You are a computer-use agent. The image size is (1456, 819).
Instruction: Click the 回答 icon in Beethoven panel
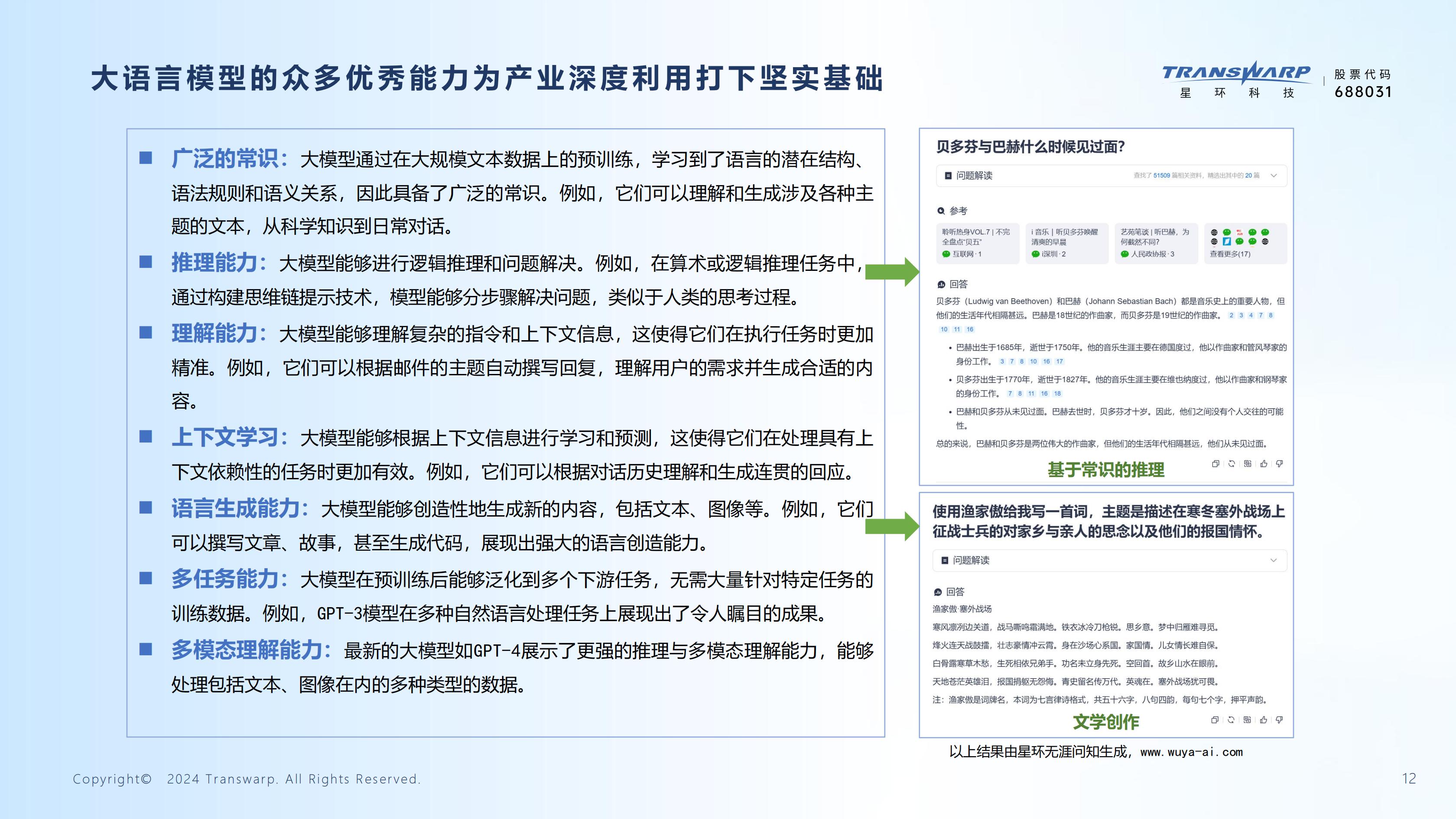(x=941, y=284)
